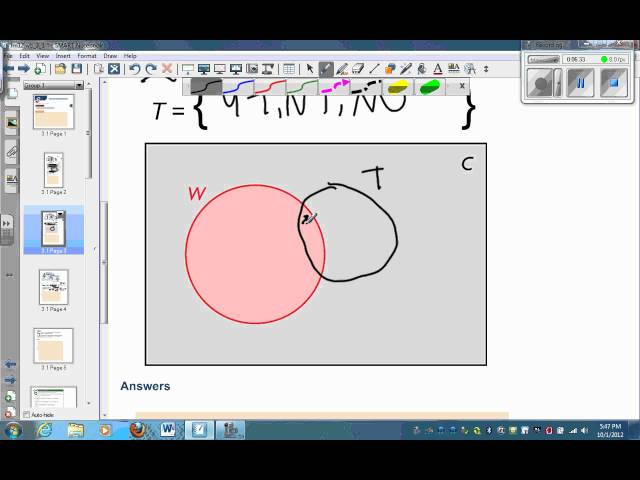The image size is (640, 480).
Task: Open the screen capture toolbar icon
Action: tap(252, 69)
